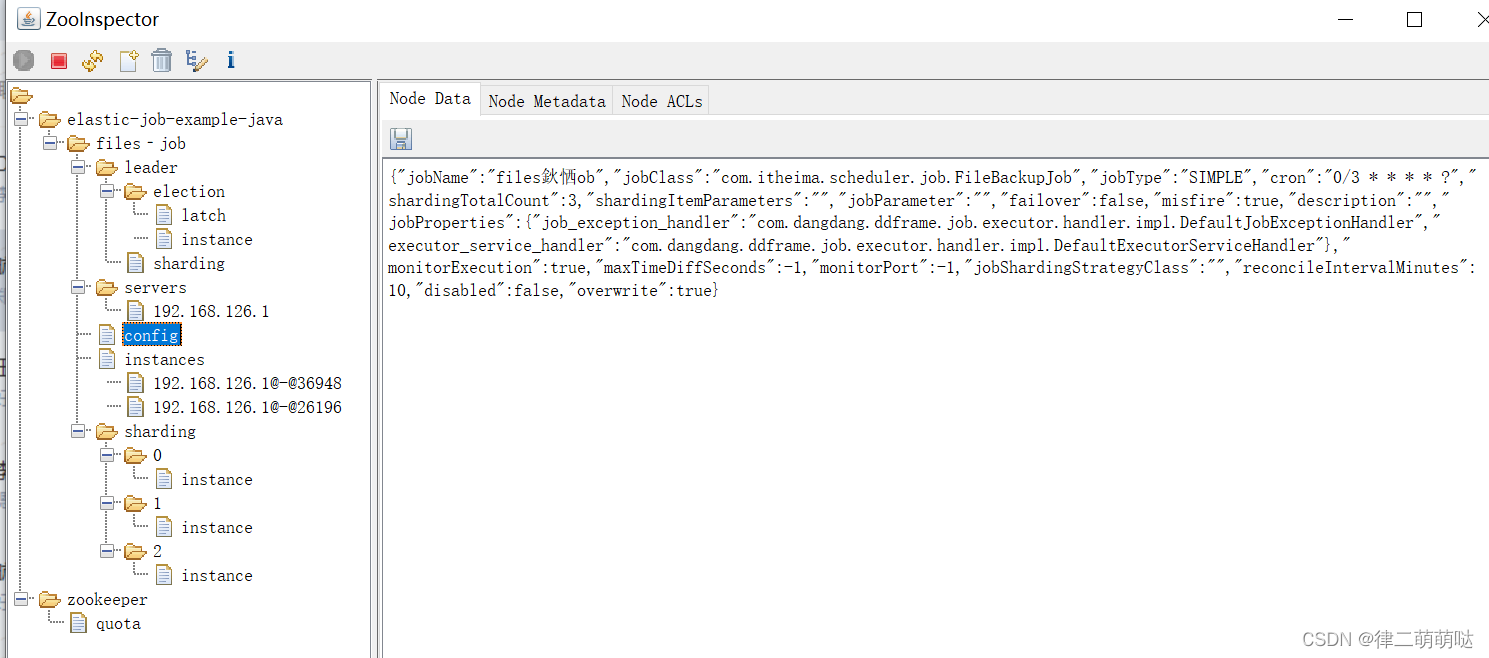Collapse the top-level sharding folder

coord(78,431)
